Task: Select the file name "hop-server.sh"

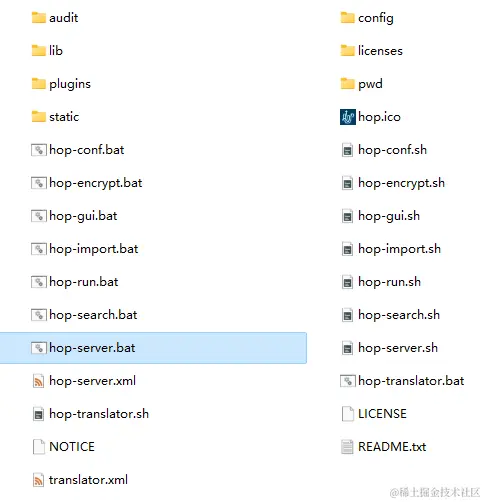Action: pos(398,348)
